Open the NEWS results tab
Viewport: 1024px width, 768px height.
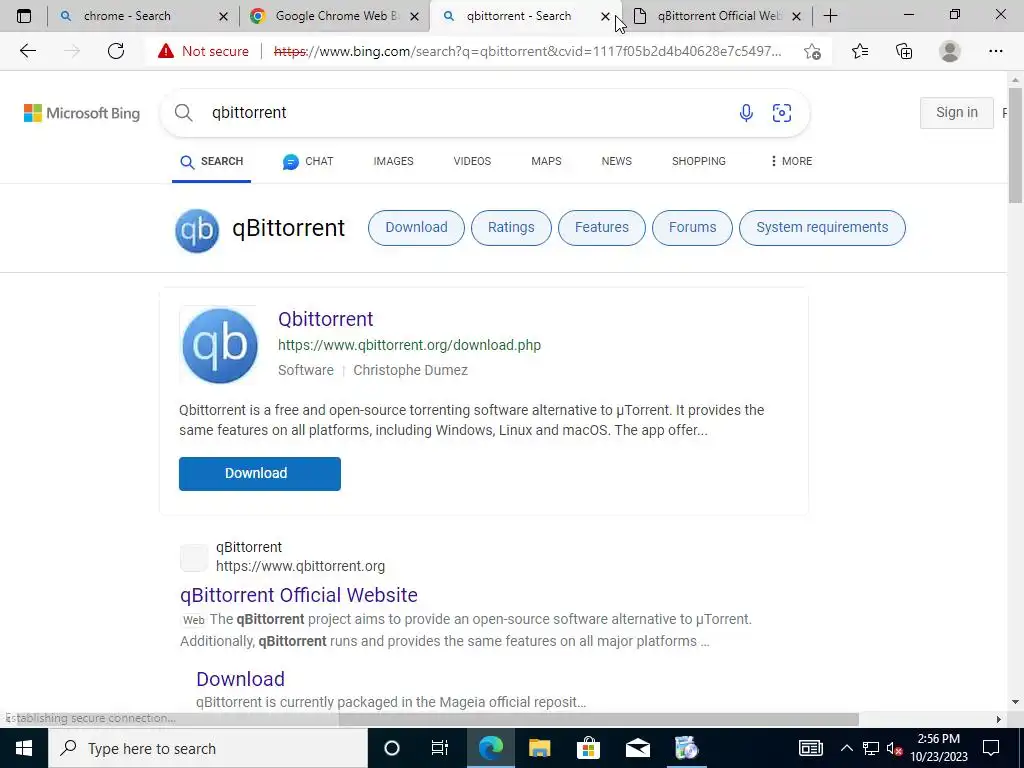(x=616, y=161)
